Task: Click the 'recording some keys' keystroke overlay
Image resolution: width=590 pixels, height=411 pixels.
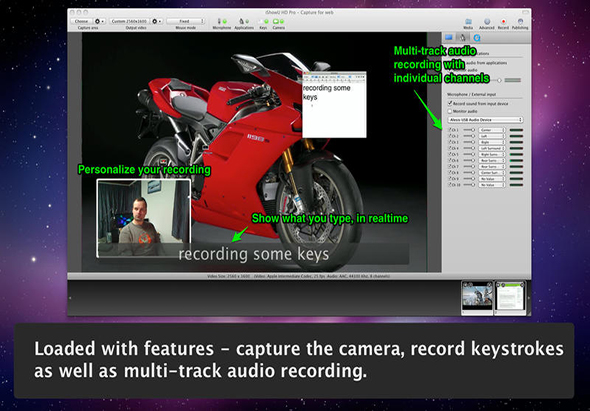Action: click(x=254, y=254)
